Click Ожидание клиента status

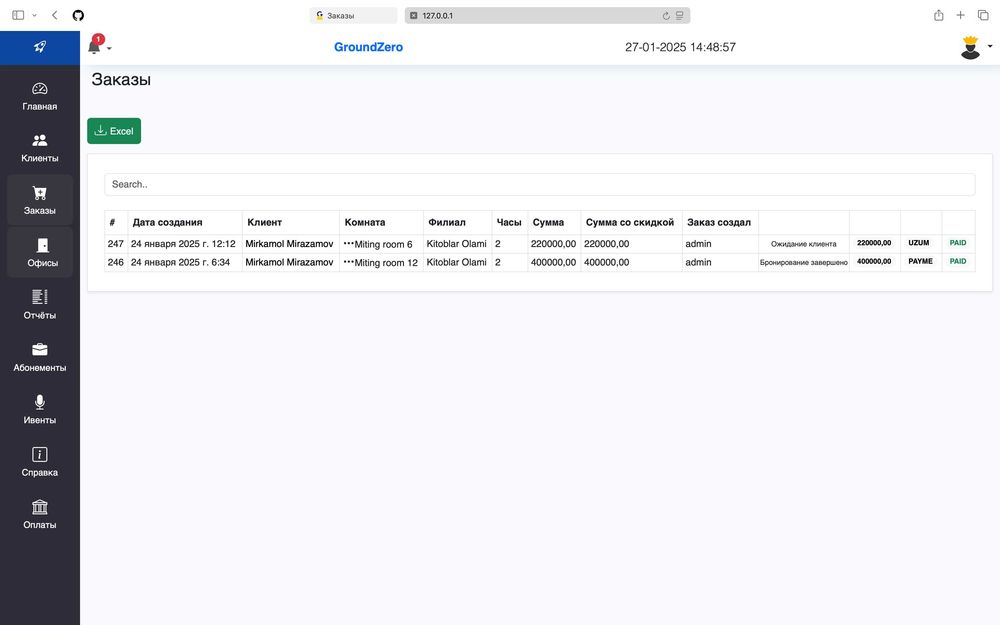point(804,244)
